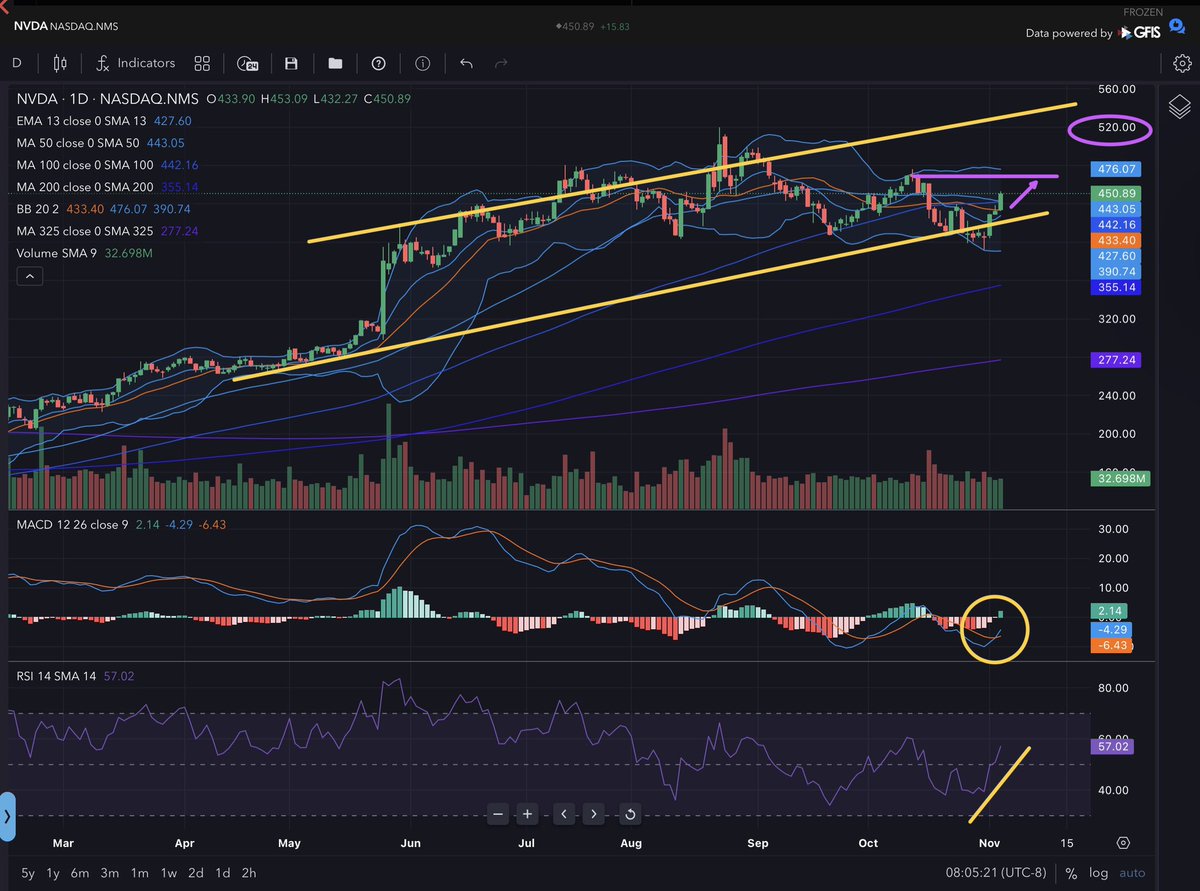Select the MA 325 legend row

click(107, 231)
